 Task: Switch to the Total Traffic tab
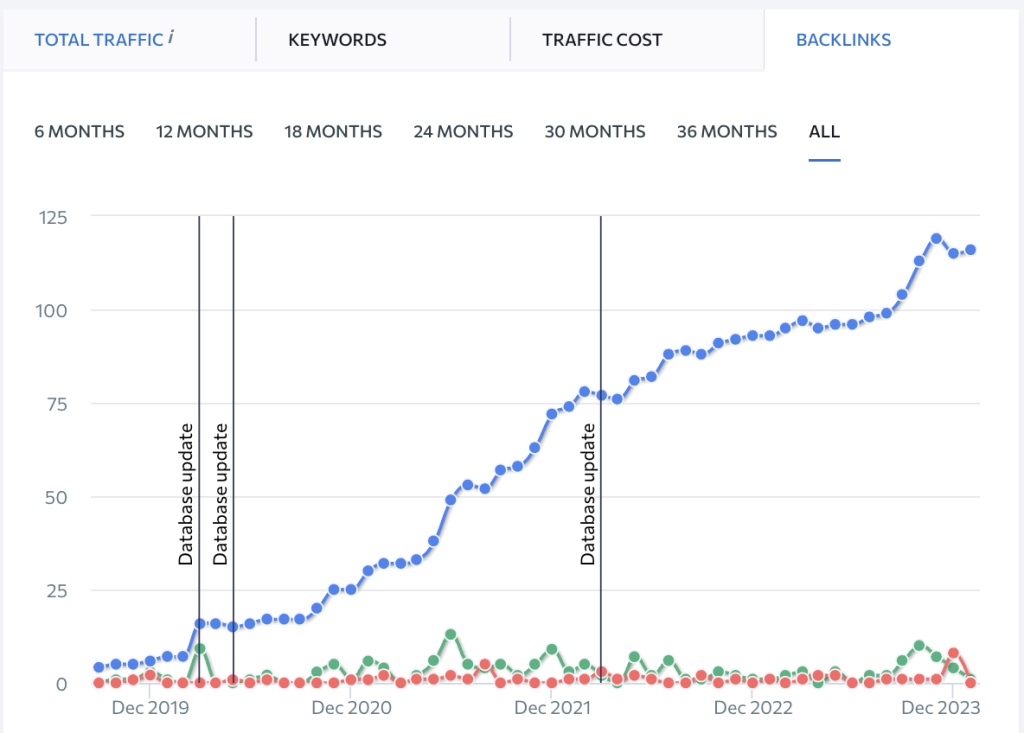point(98,41)
